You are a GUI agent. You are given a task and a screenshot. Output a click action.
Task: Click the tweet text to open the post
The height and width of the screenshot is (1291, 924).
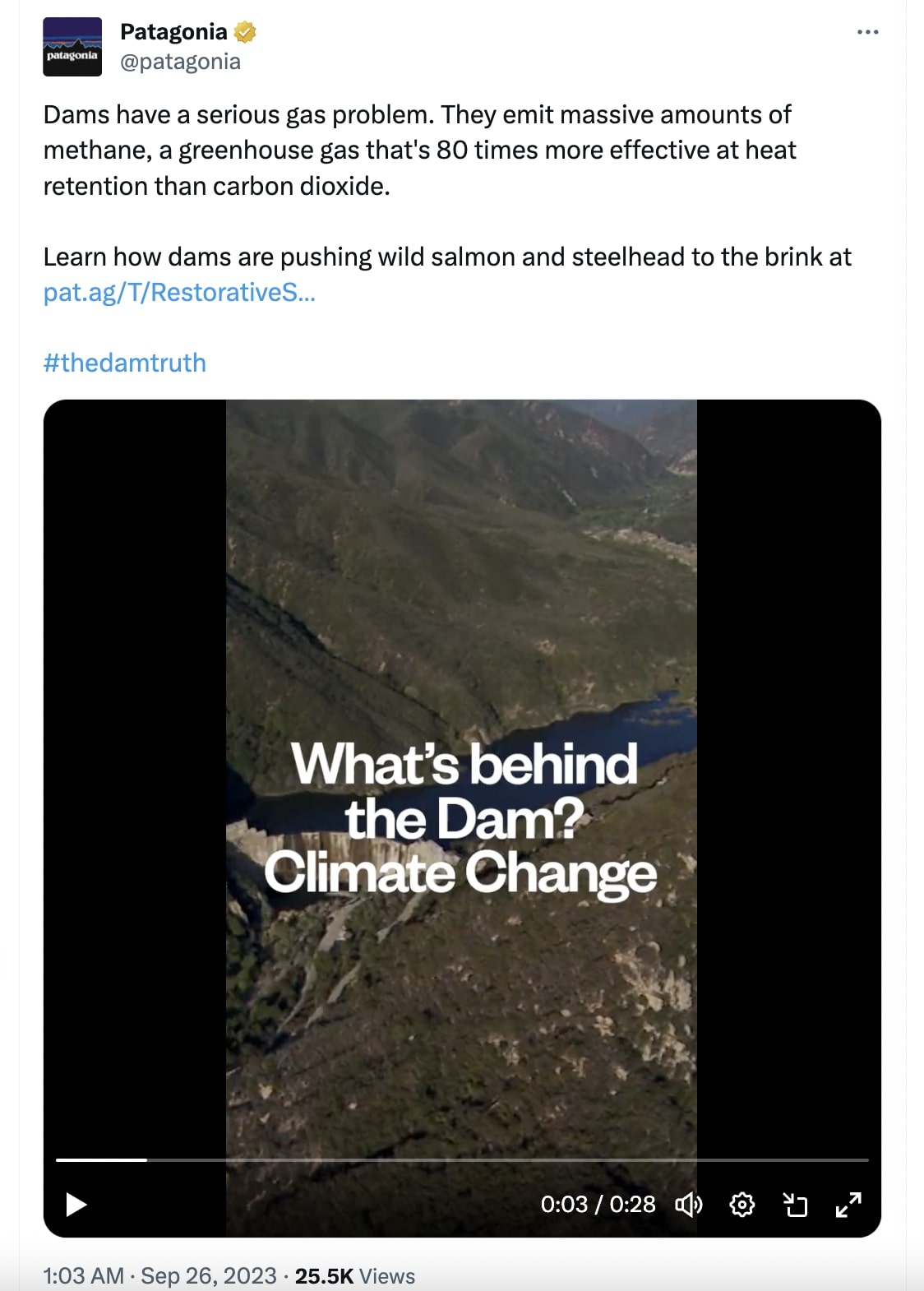click(411, 149)
